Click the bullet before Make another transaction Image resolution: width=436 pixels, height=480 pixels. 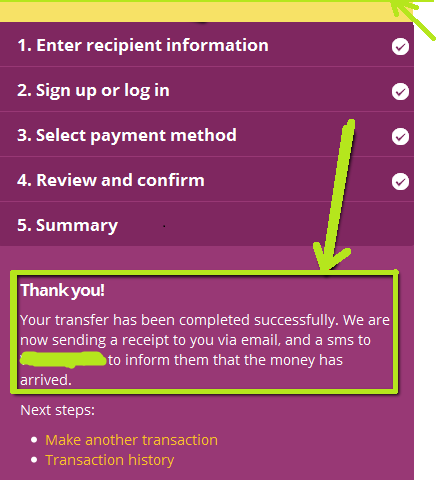click(x=34, y=440)
